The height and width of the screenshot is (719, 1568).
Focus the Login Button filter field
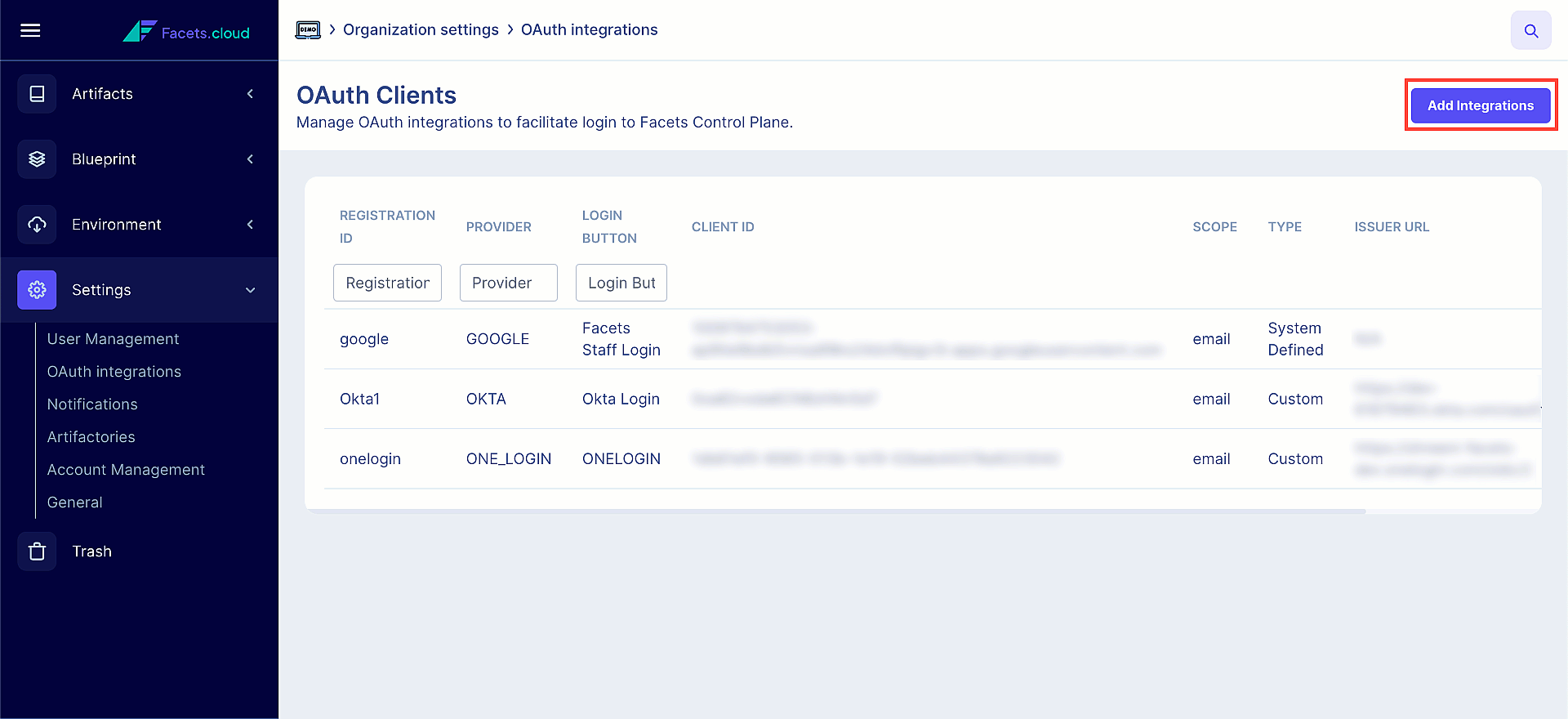click(621, 283)
